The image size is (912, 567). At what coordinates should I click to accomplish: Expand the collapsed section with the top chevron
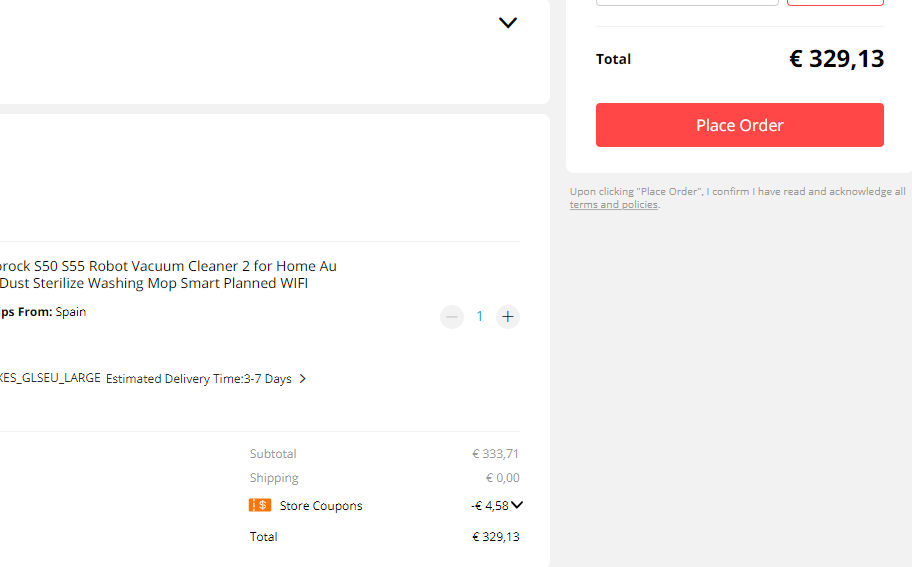508,22
